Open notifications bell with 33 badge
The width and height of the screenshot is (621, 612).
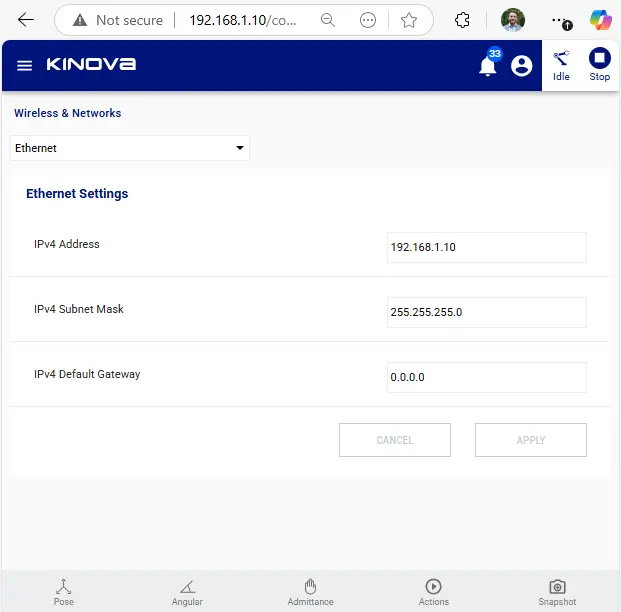pos(488,64)
